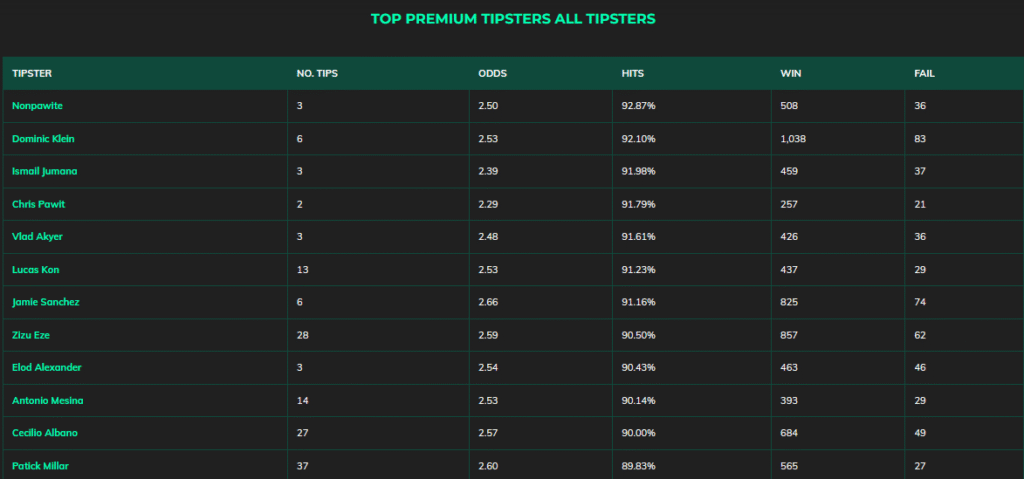The width and height of the screenshot is (1024, 479).
Task: Open Jamie Sanchez tipster profile
Action: pos(46,302)
